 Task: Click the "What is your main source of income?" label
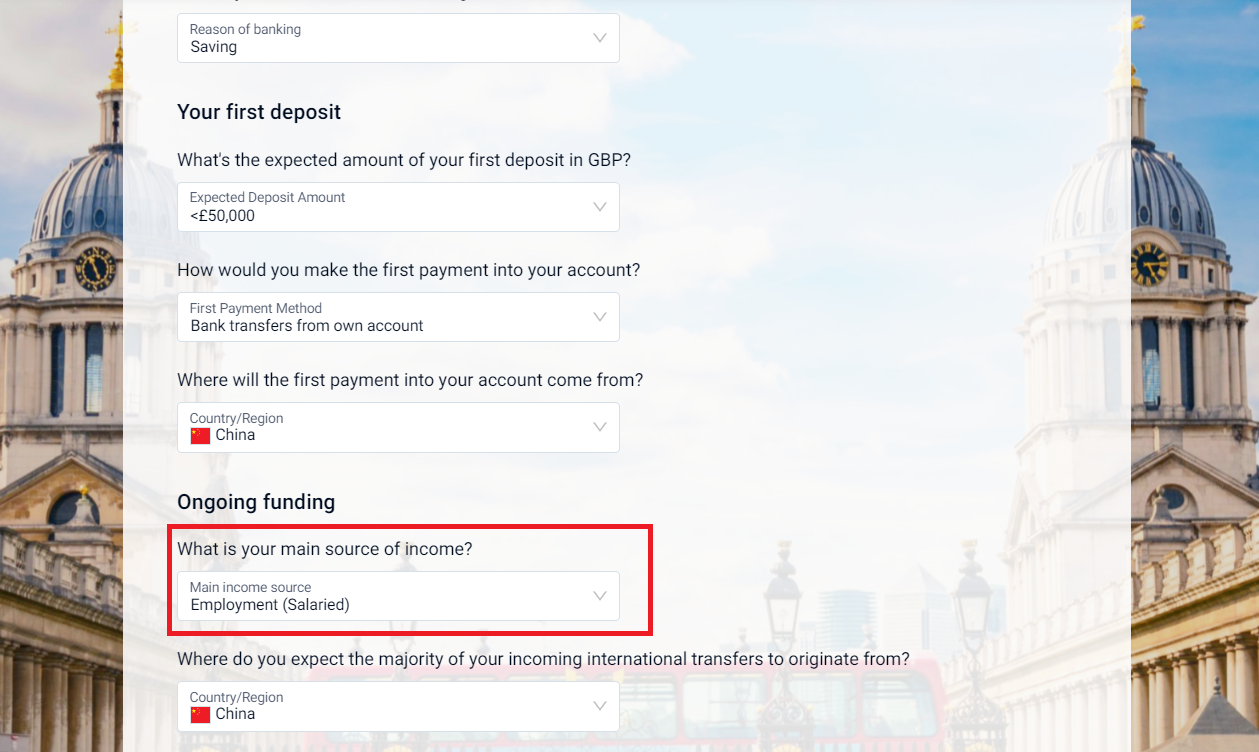click(x=324, y=549)
